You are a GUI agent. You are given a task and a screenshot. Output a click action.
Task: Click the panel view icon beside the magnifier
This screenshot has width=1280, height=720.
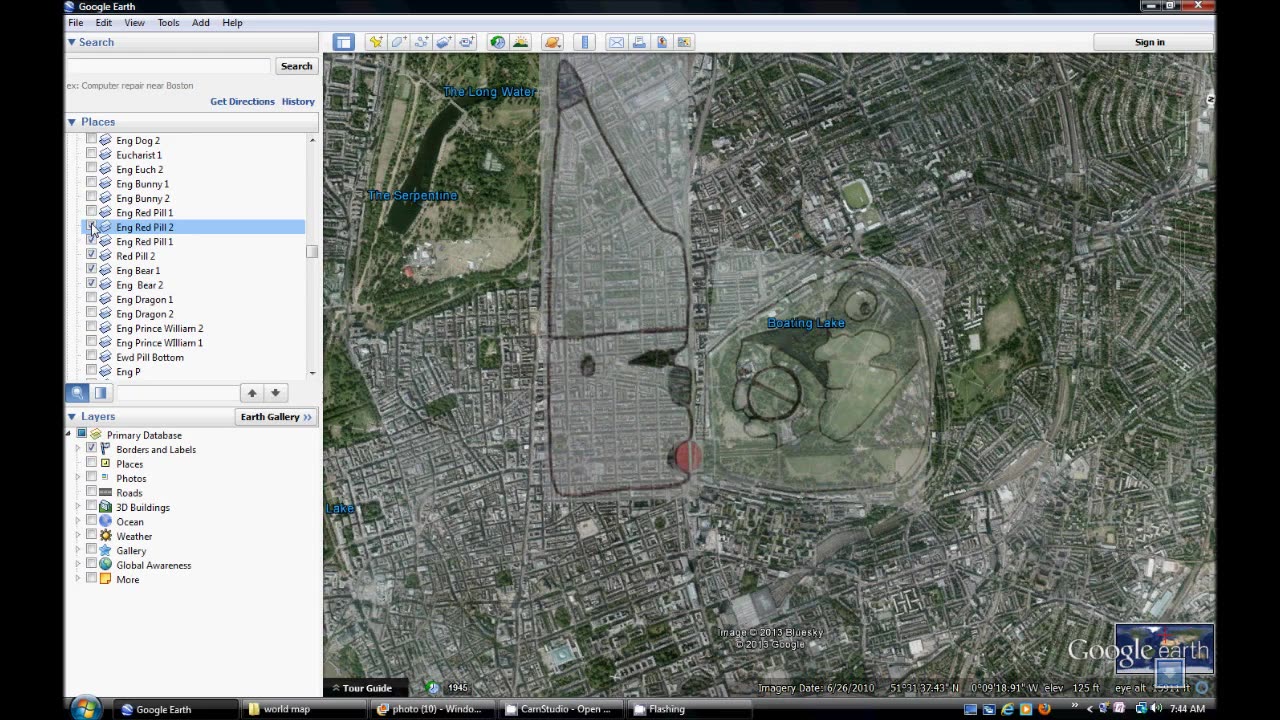coord(100,393)
